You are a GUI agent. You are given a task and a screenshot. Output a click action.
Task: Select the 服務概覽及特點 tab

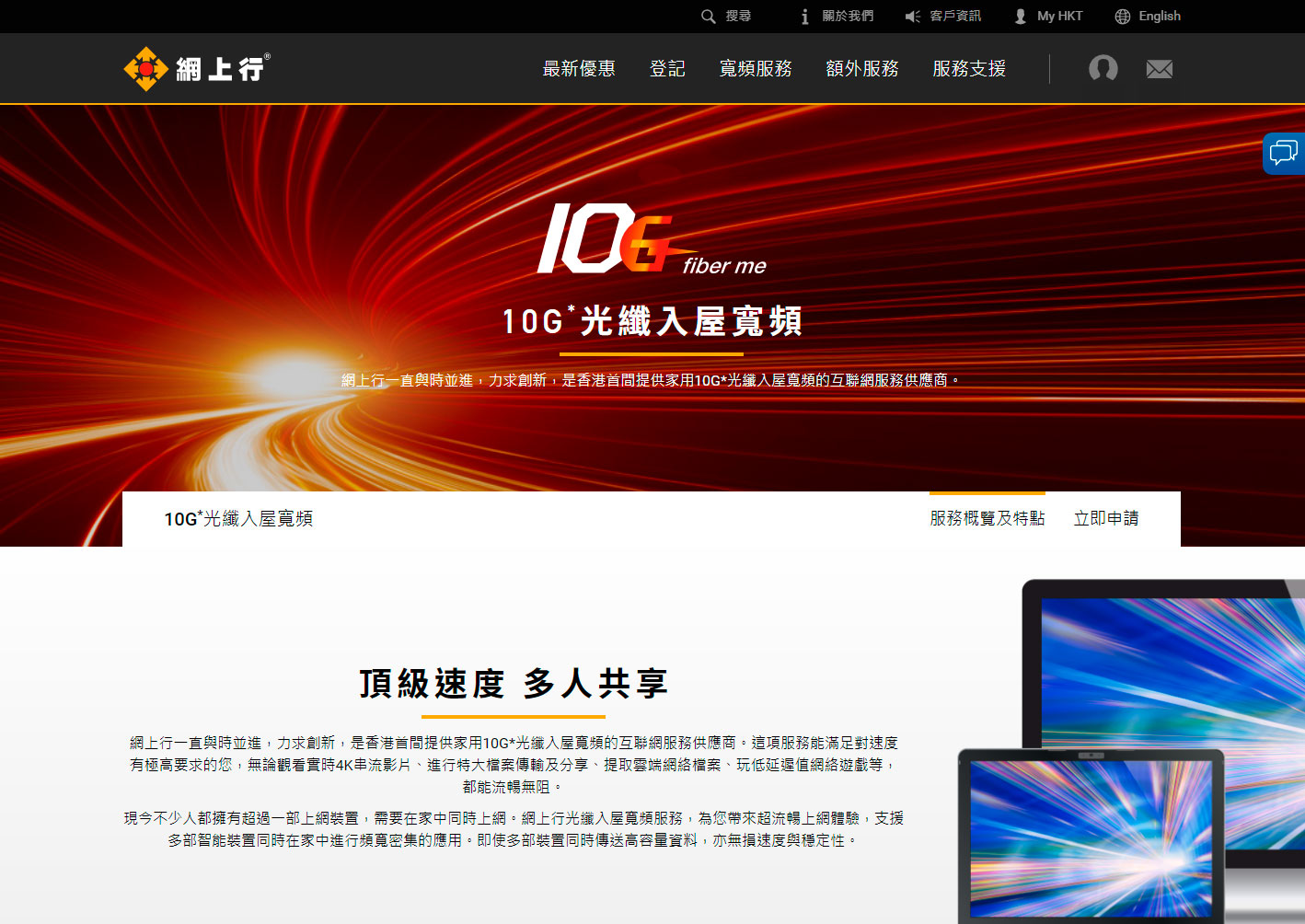click(987, 519)
